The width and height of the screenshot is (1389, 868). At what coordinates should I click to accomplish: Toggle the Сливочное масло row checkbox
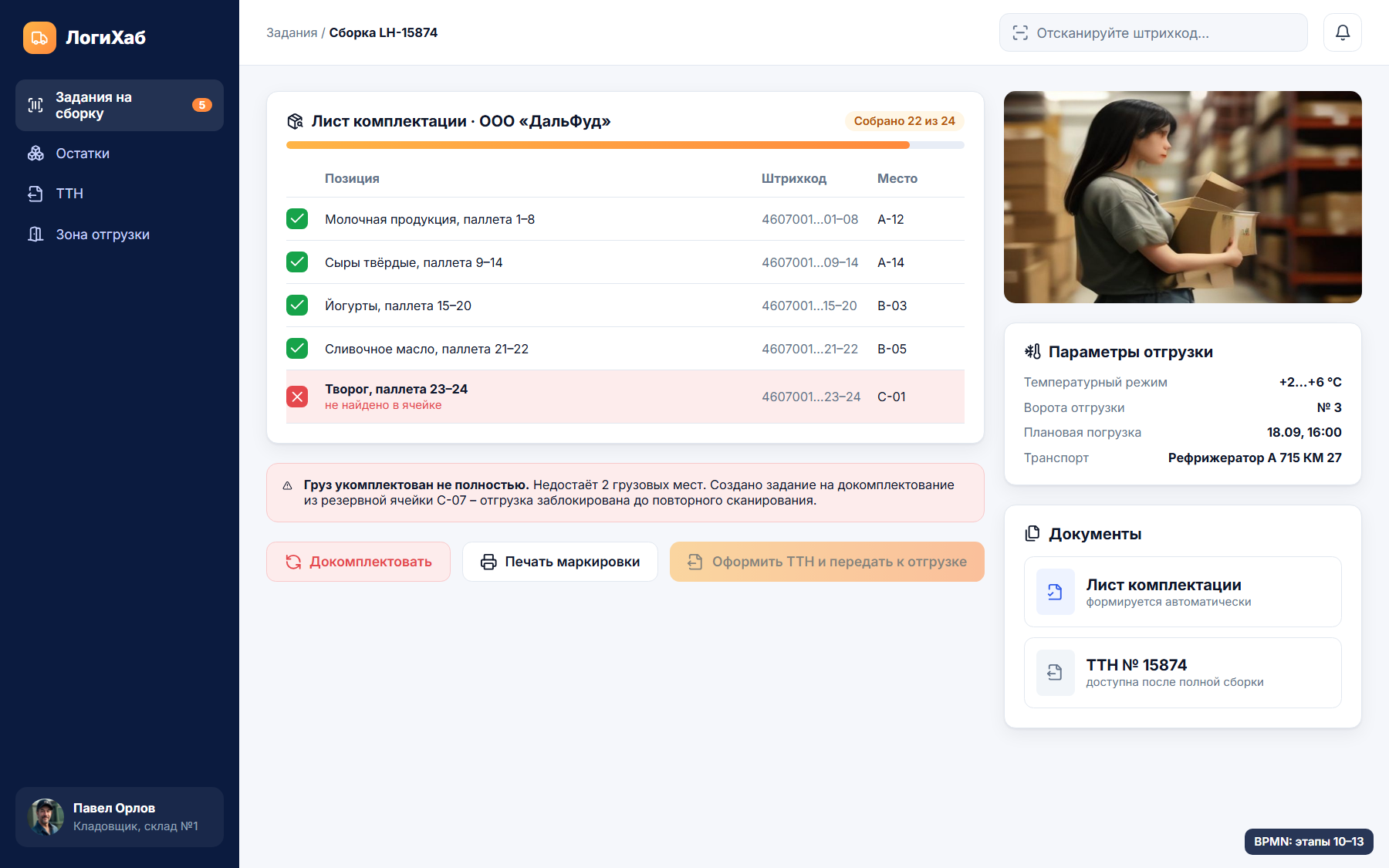point(297,349)
